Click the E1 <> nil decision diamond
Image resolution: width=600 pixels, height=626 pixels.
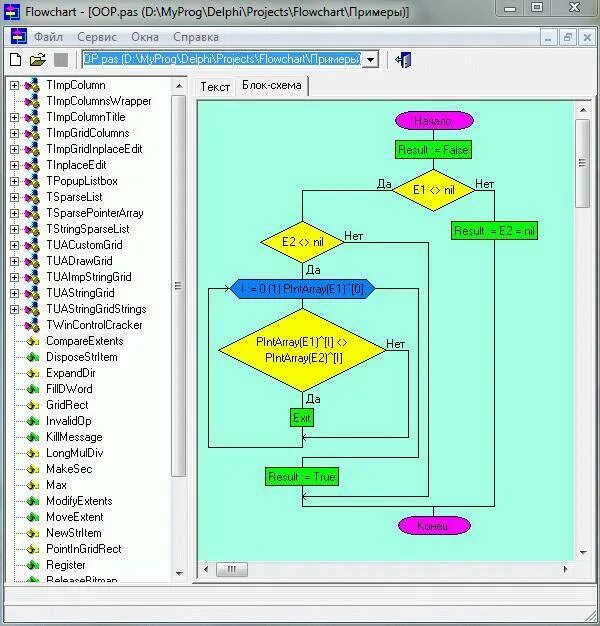click(434, 190)
